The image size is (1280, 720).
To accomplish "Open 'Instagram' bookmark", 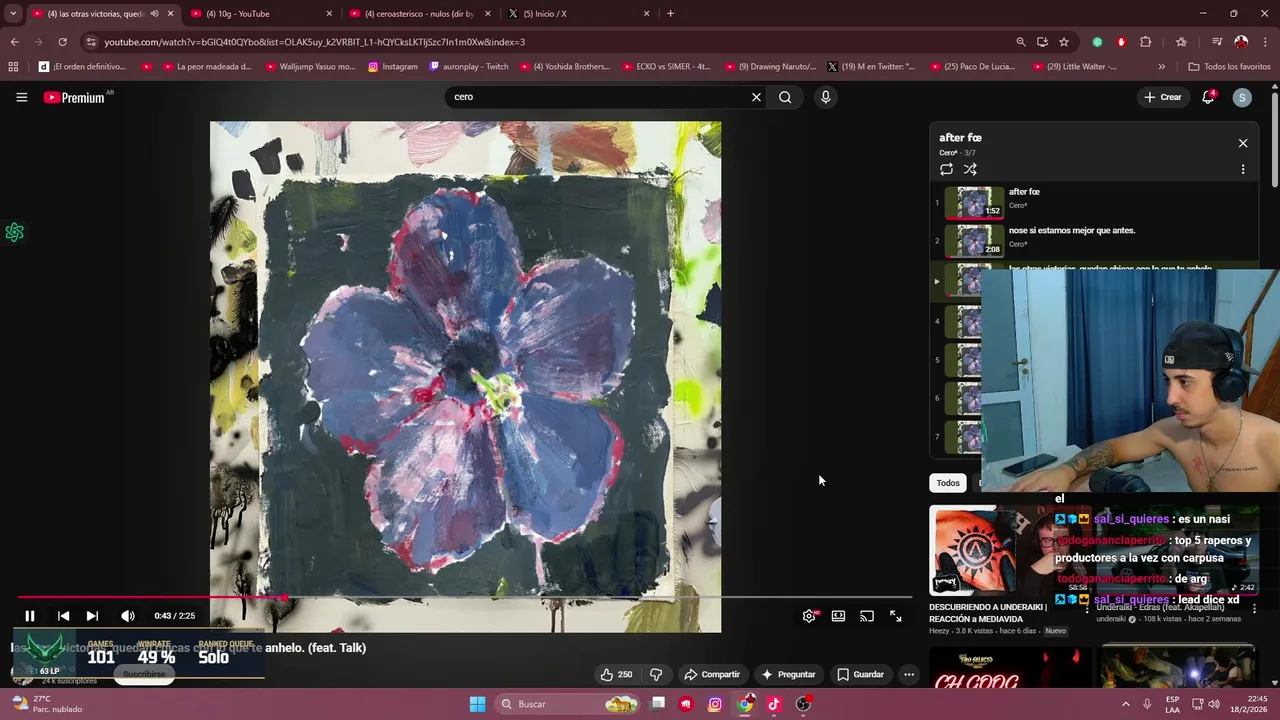I will pyautogui.click(x=393, y=67).
